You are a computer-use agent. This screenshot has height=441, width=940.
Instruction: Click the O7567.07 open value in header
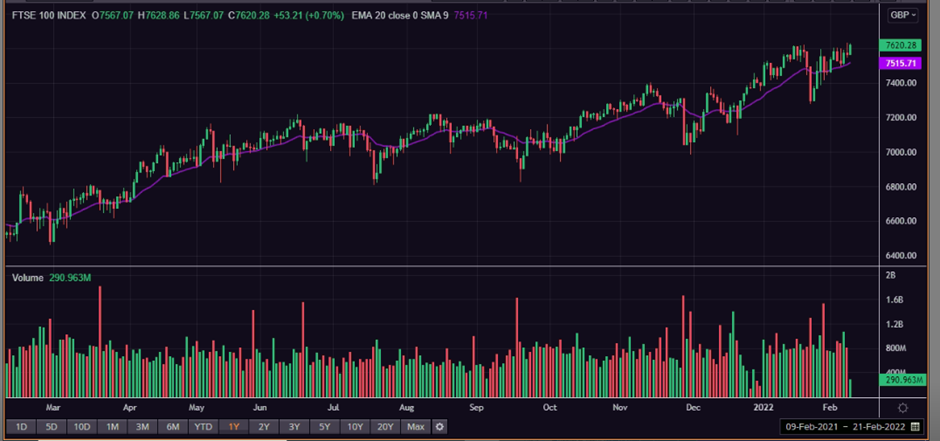(x=112, y=16)
